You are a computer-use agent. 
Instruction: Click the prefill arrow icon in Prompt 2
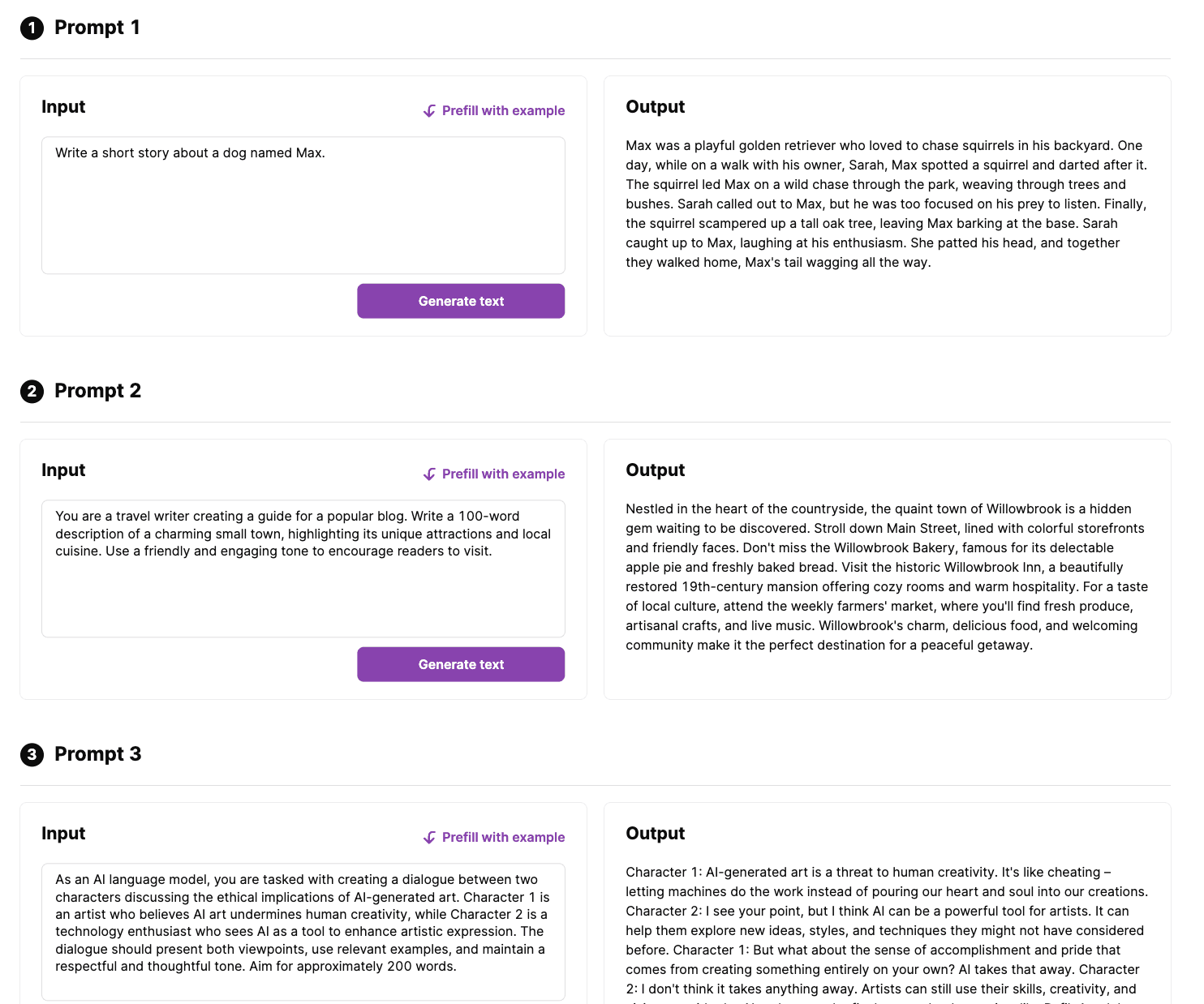429,474
